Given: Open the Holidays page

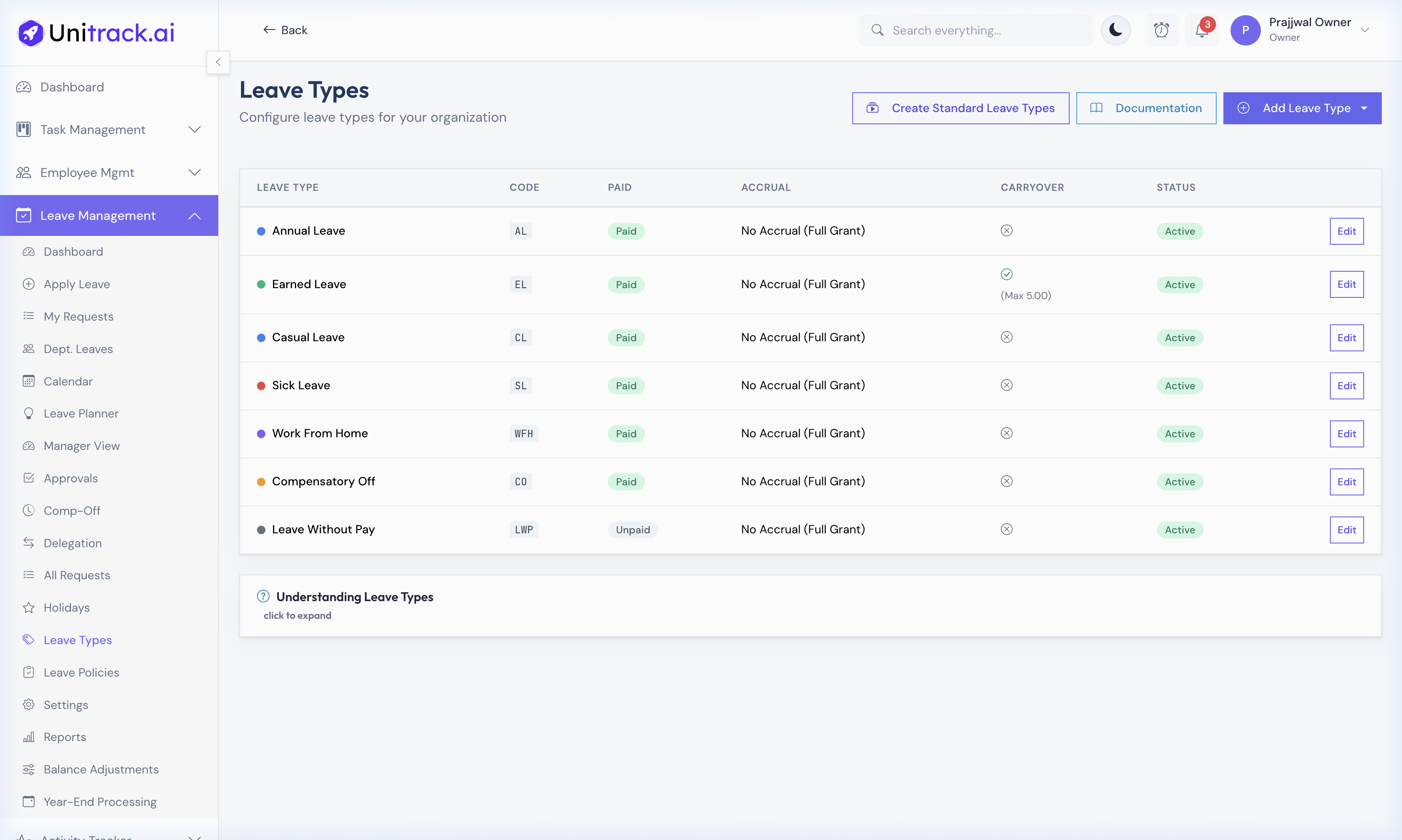Looking at the screenshot, I should click(x=66, y=607).
